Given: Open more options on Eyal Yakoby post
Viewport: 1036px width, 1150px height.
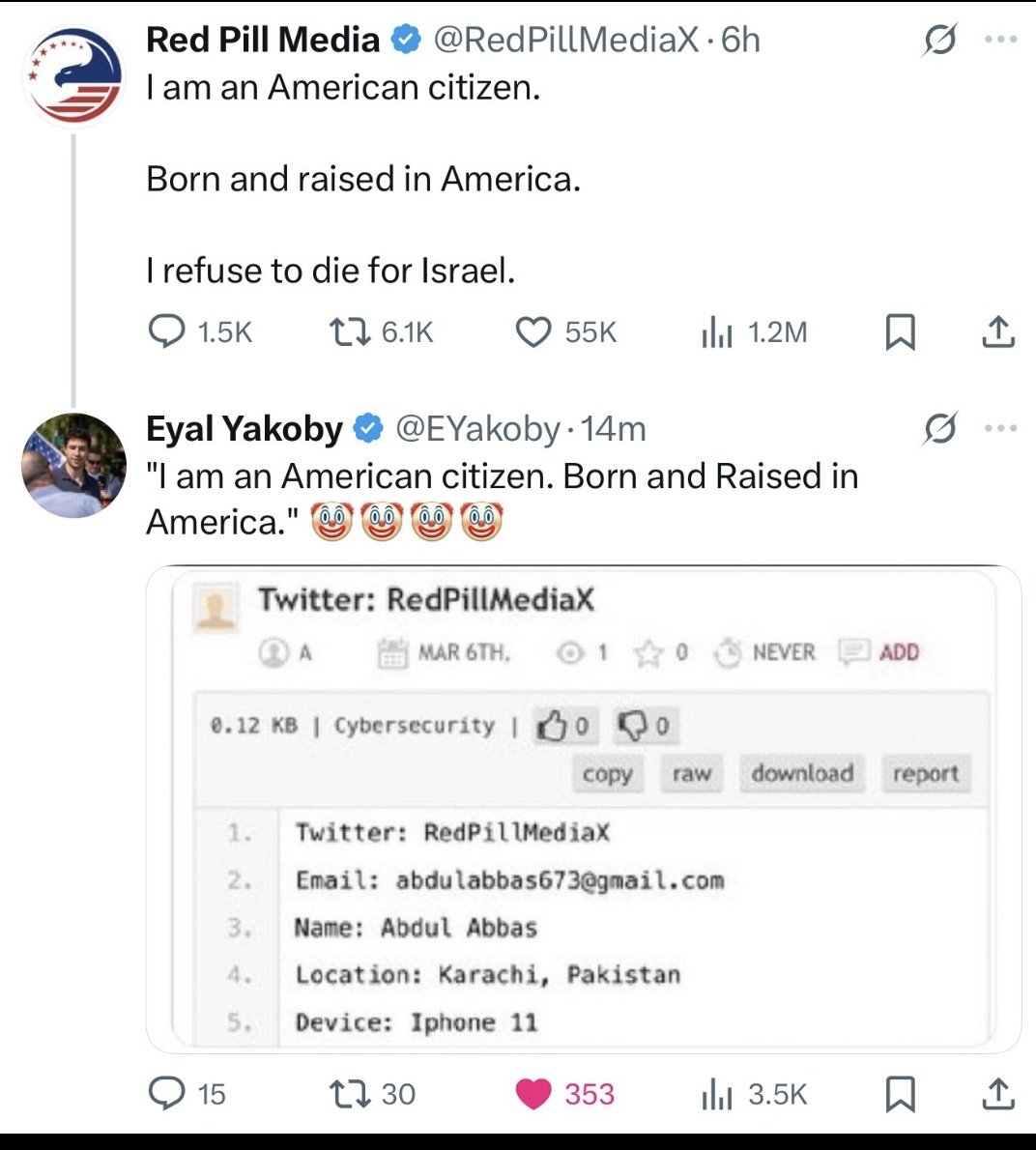Looking at the screenshot, I should click(x=1001, y=428).
